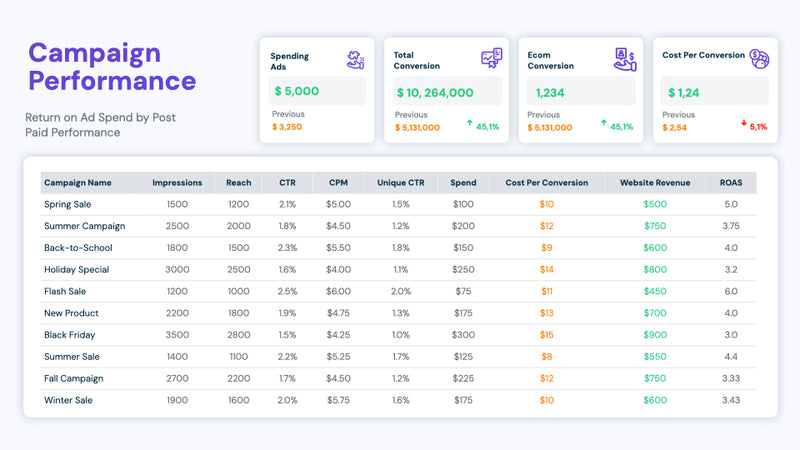Screen dimensions: 800x450
Task: Click green up arrow in Ecom Conversion card
Action: click(604, 123)
